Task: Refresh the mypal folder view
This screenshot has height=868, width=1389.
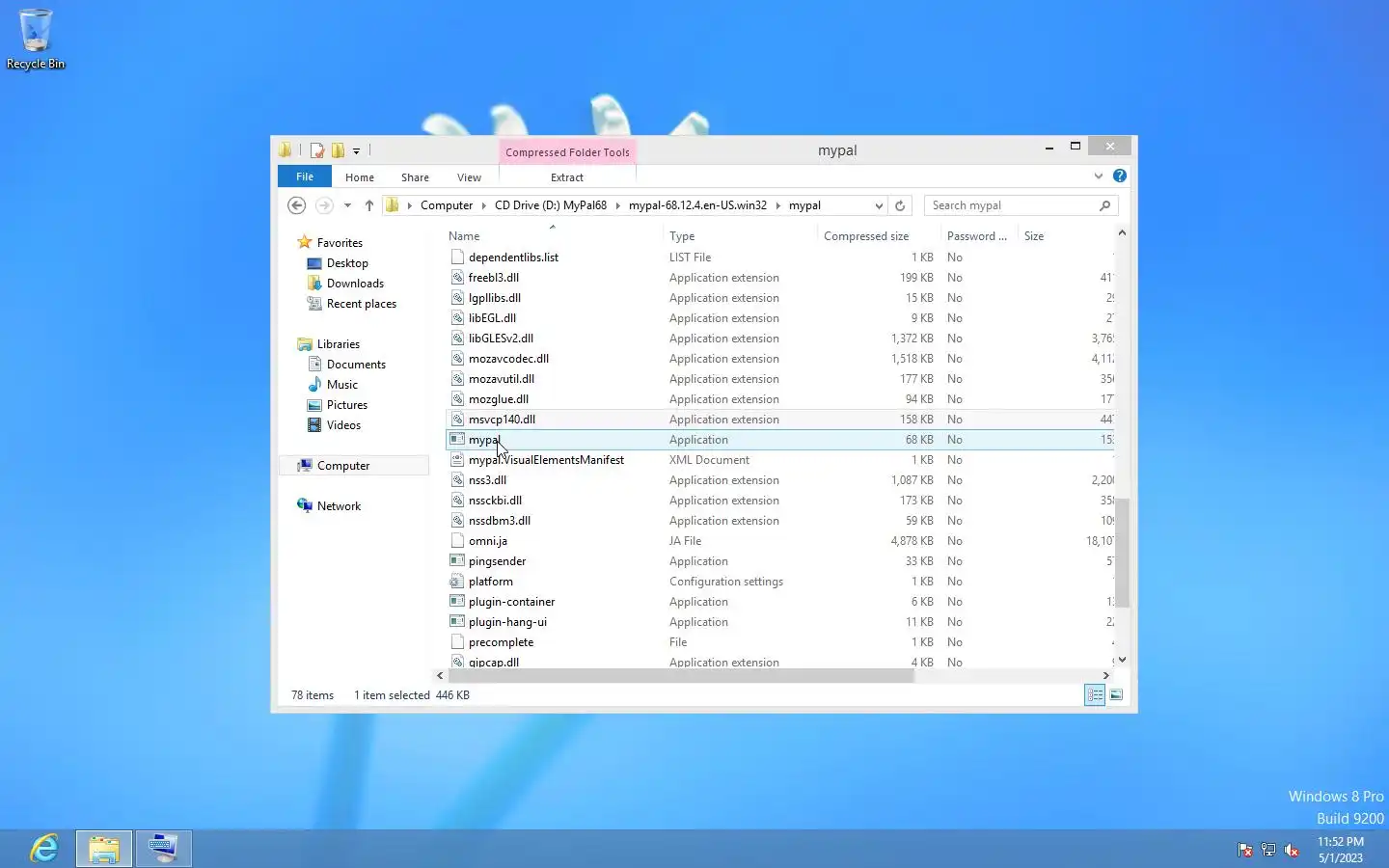Action: 900,205
